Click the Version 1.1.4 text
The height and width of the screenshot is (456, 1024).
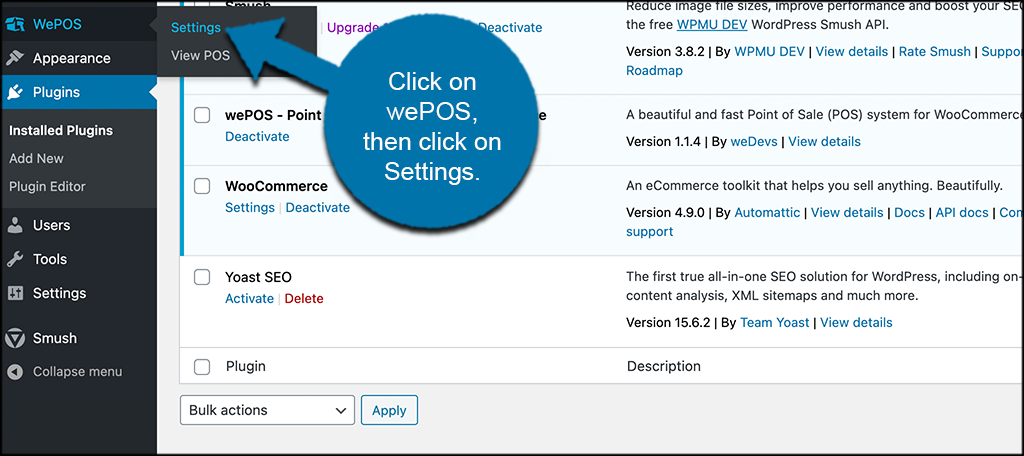[666, 141]
